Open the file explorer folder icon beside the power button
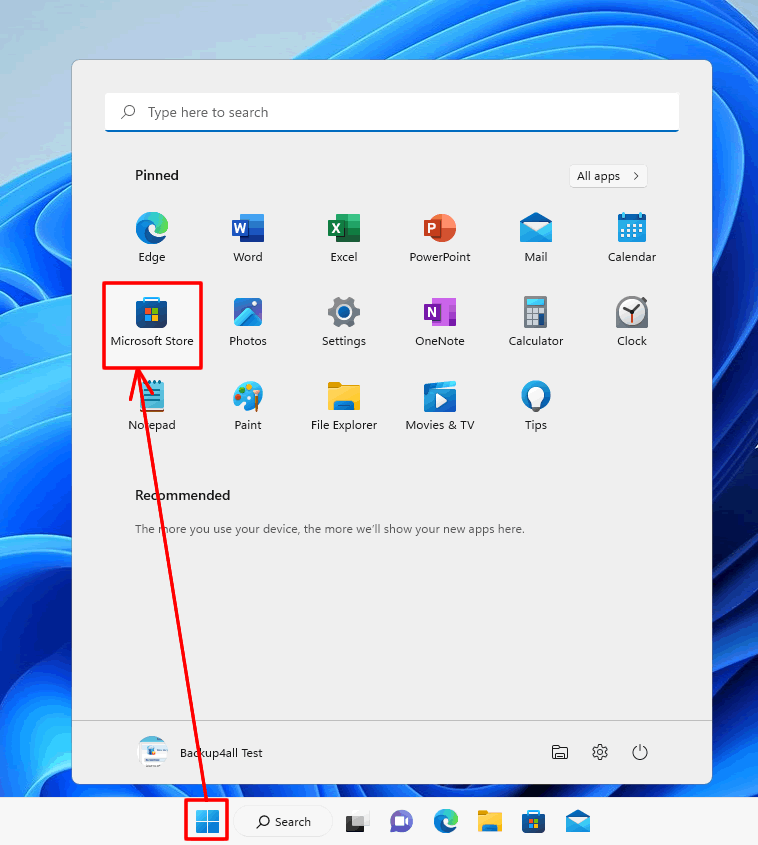Image resolution: width=758 pixels, height=845 pixels. (560, 752)
